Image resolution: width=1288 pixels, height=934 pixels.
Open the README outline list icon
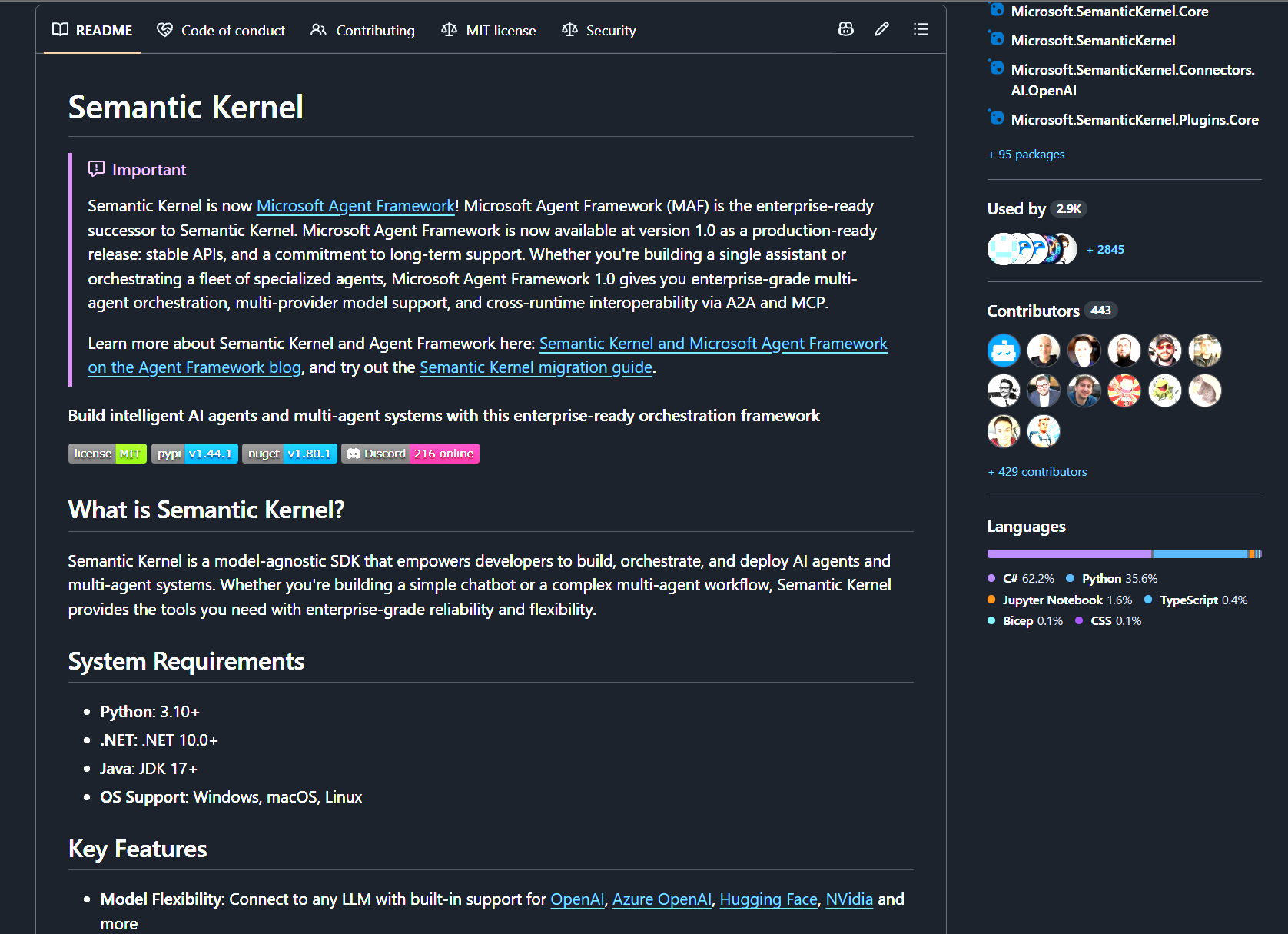coord(921,29)
